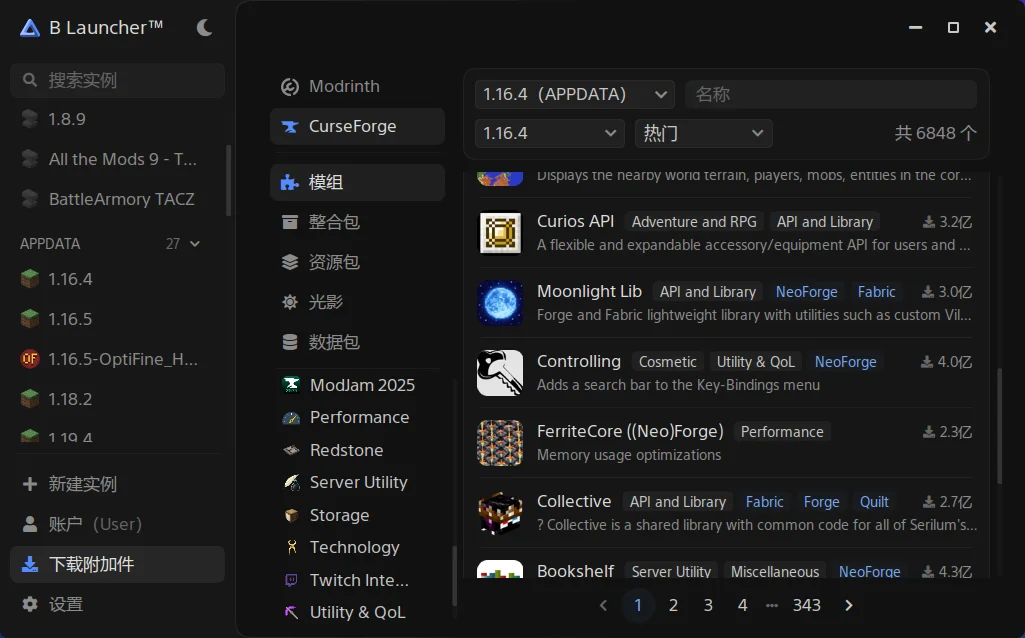Open All the Mods 9 instance

(118, 159)
